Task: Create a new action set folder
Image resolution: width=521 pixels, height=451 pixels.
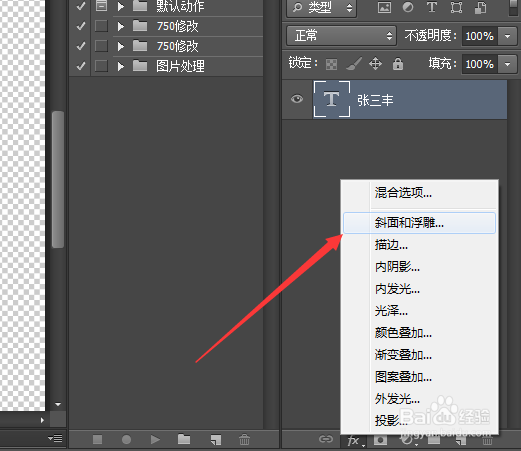Action: [x=184, y=439]
